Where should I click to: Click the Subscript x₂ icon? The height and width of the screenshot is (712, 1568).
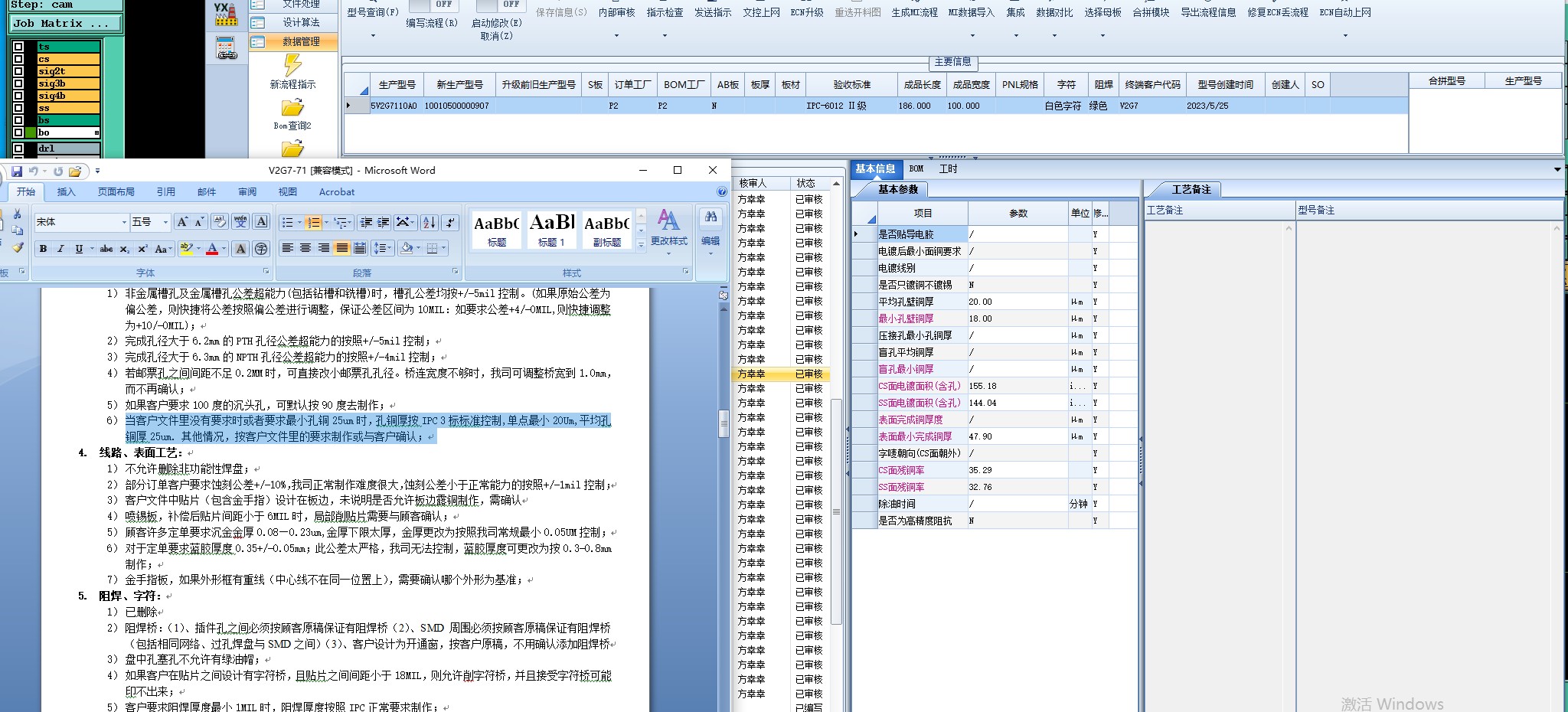tap(125, 249)
